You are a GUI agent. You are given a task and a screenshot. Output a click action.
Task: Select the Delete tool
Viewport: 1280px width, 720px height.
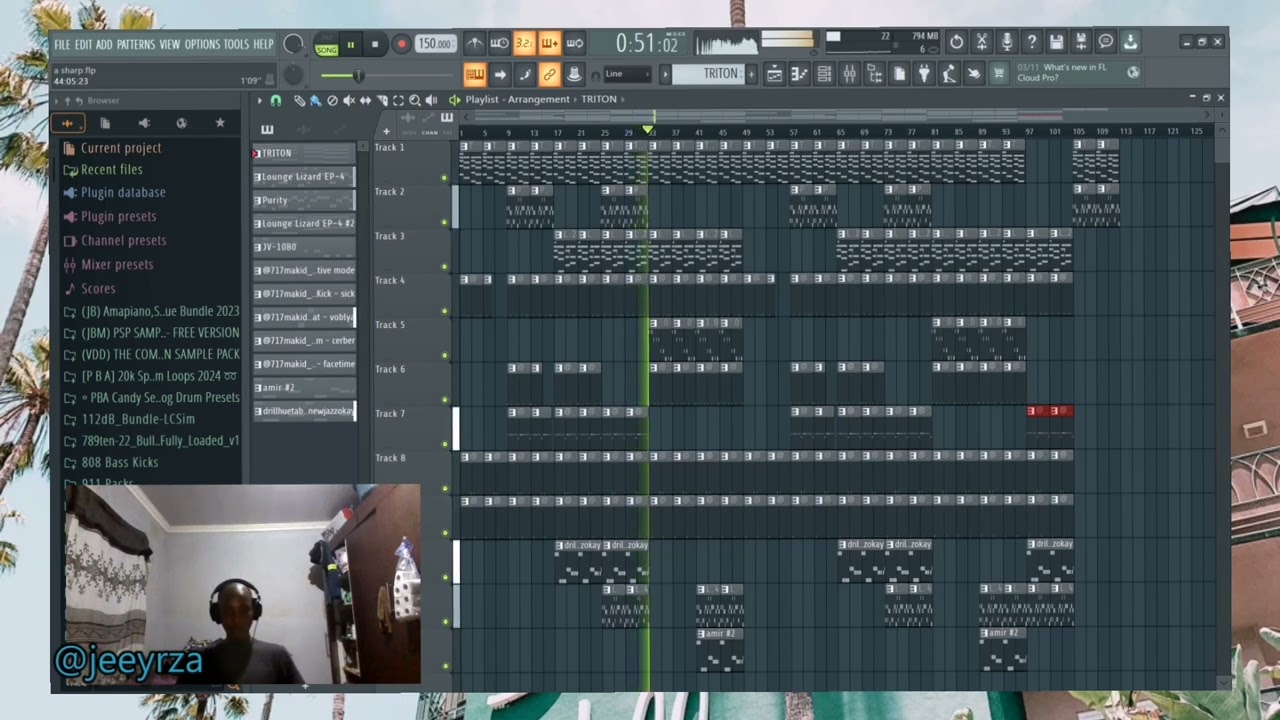(332, 100)
